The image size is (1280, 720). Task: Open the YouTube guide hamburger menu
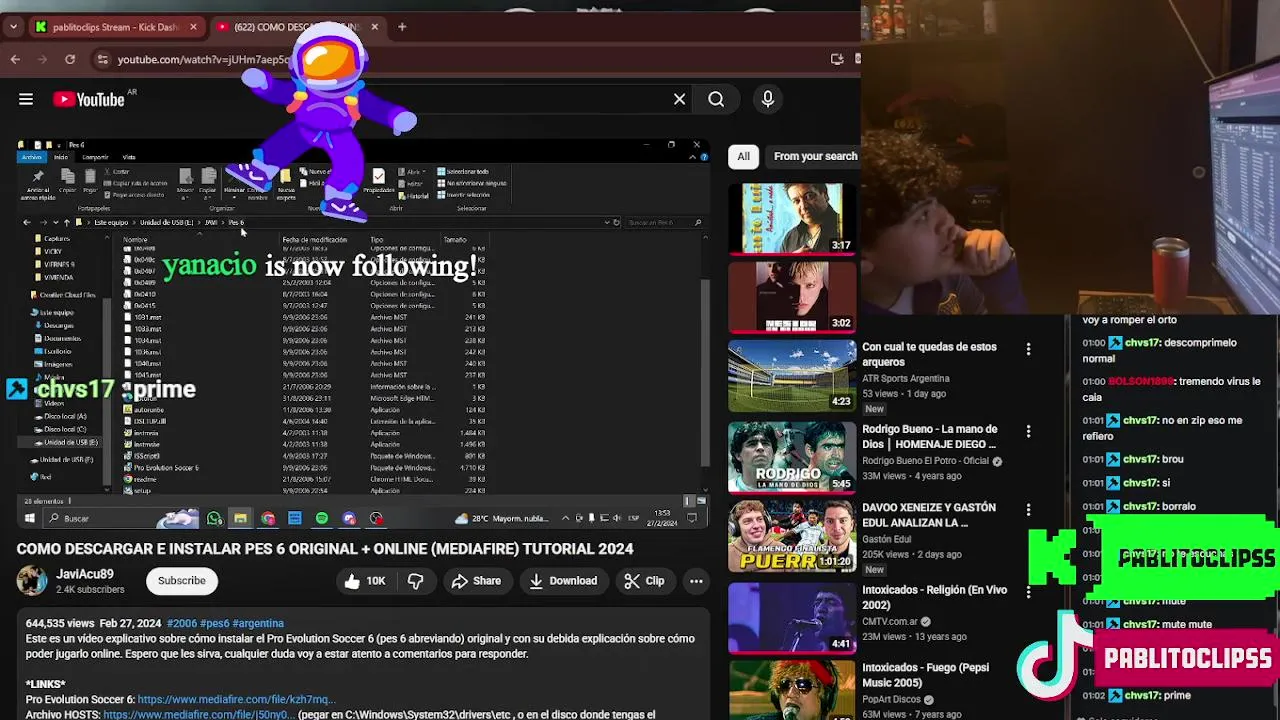pyautogui.click(x=26, y=99)
